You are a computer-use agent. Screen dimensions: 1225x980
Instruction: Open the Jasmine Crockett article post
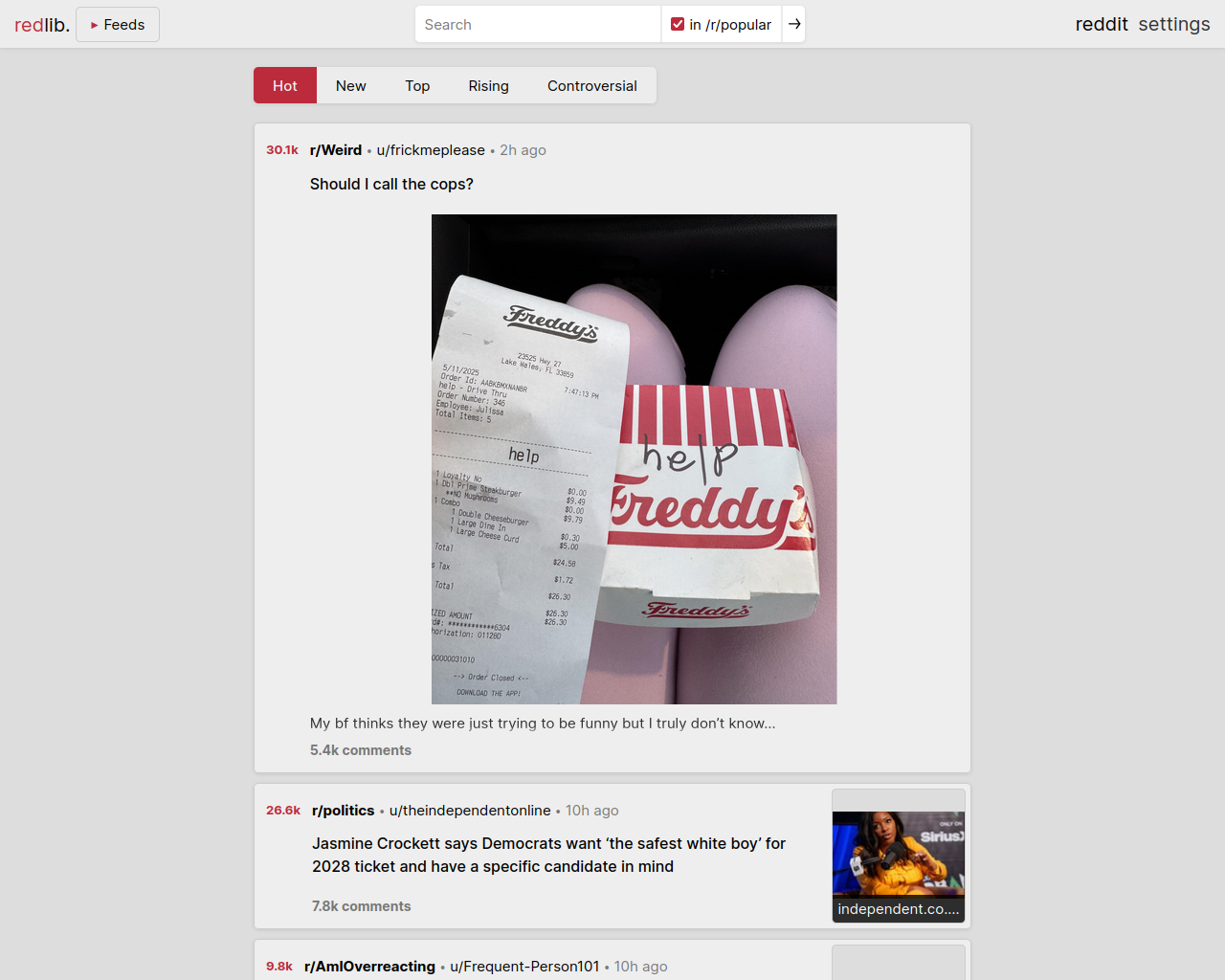pyautogui.click(x=548, y=855)
